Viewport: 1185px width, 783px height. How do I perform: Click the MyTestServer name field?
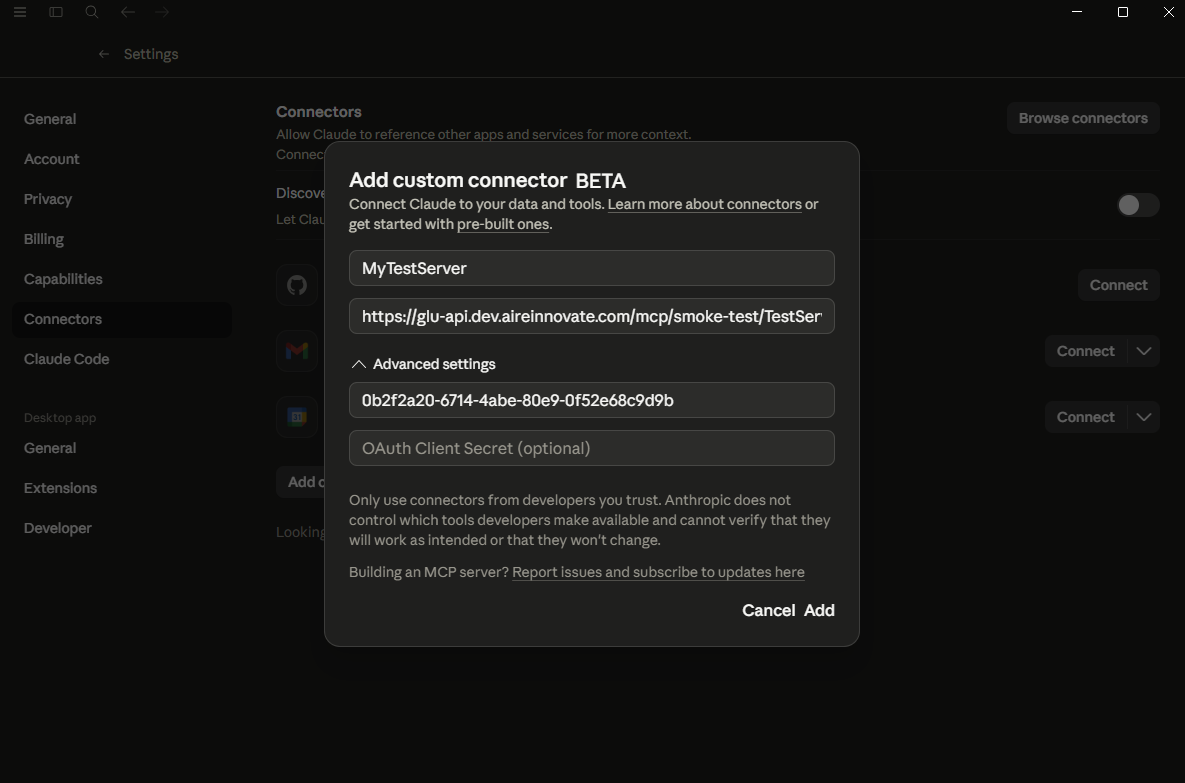[x=592, y=268]
